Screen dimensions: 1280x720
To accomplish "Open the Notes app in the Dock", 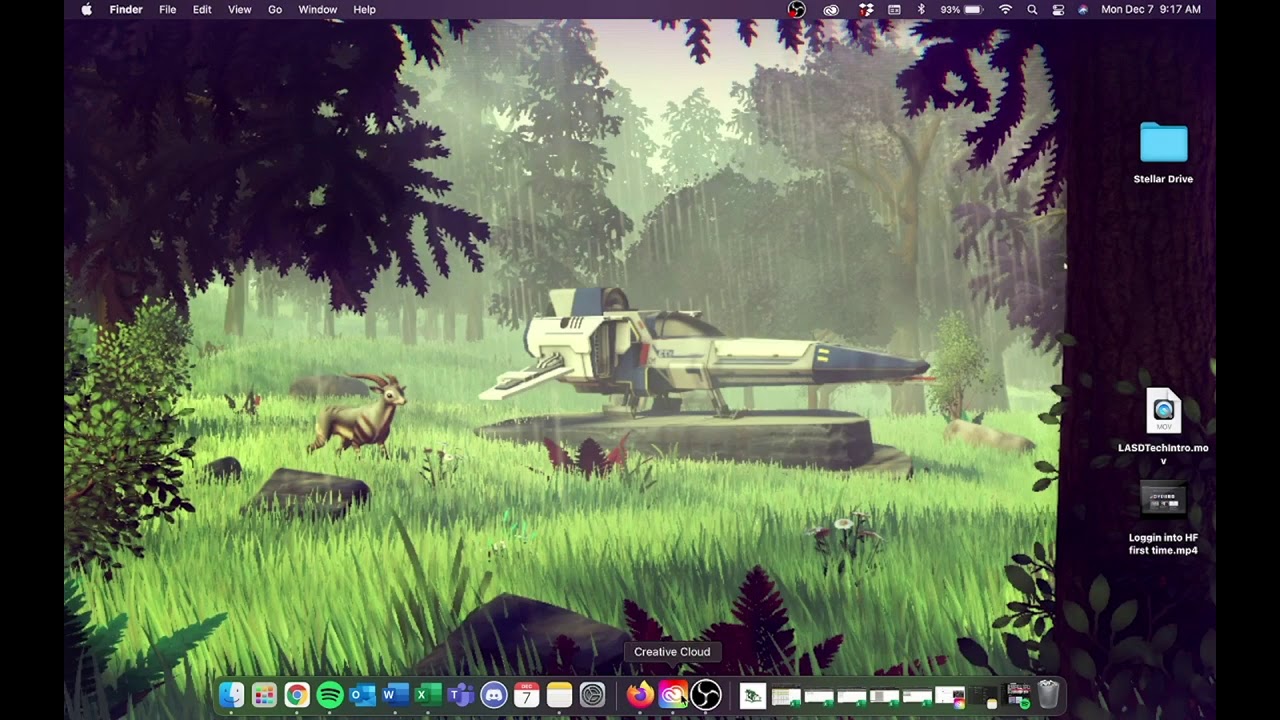I will click(559, 694).
